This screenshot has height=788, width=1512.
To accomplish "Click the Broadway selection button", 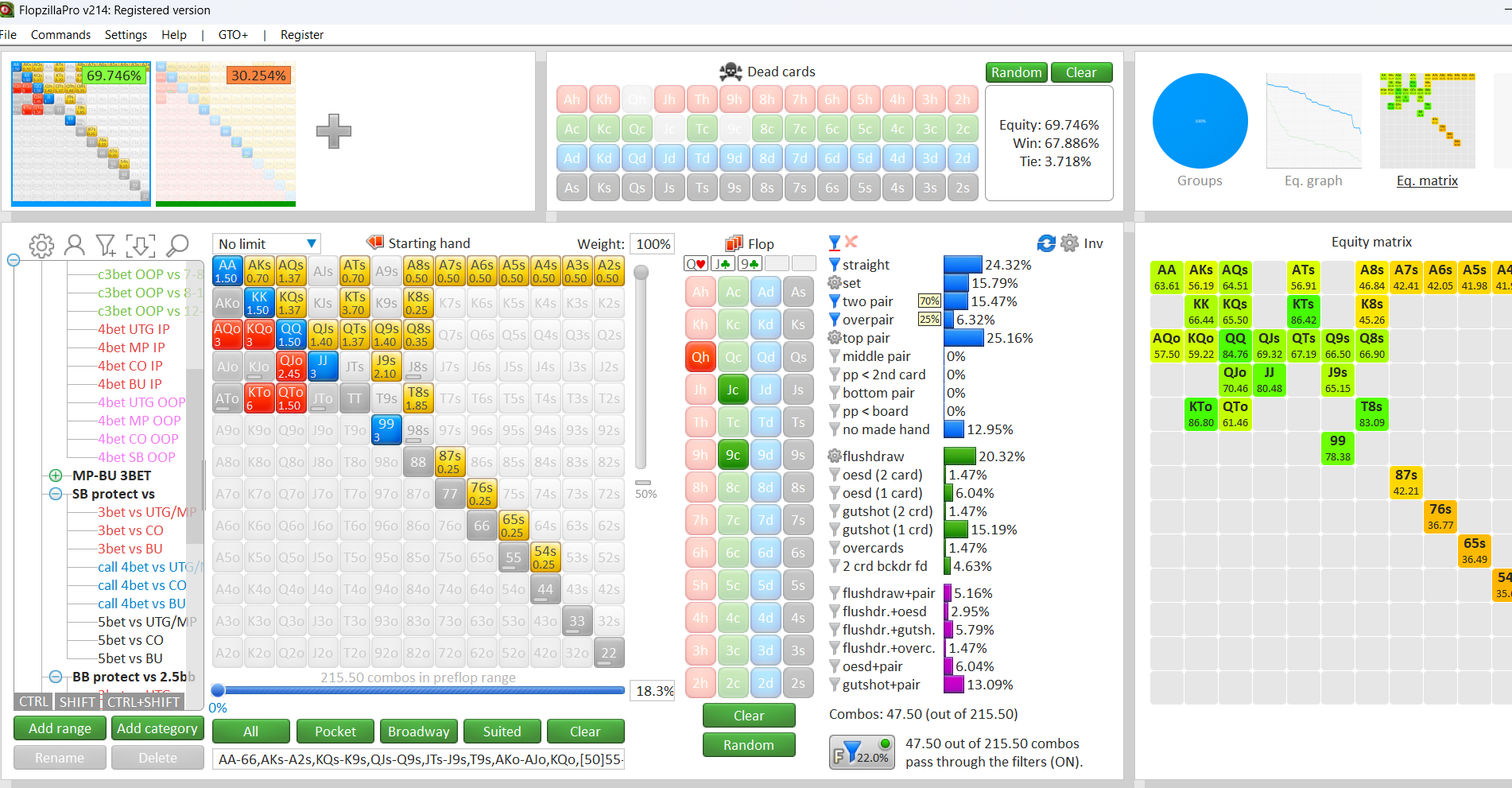I will tap(419, 732).
